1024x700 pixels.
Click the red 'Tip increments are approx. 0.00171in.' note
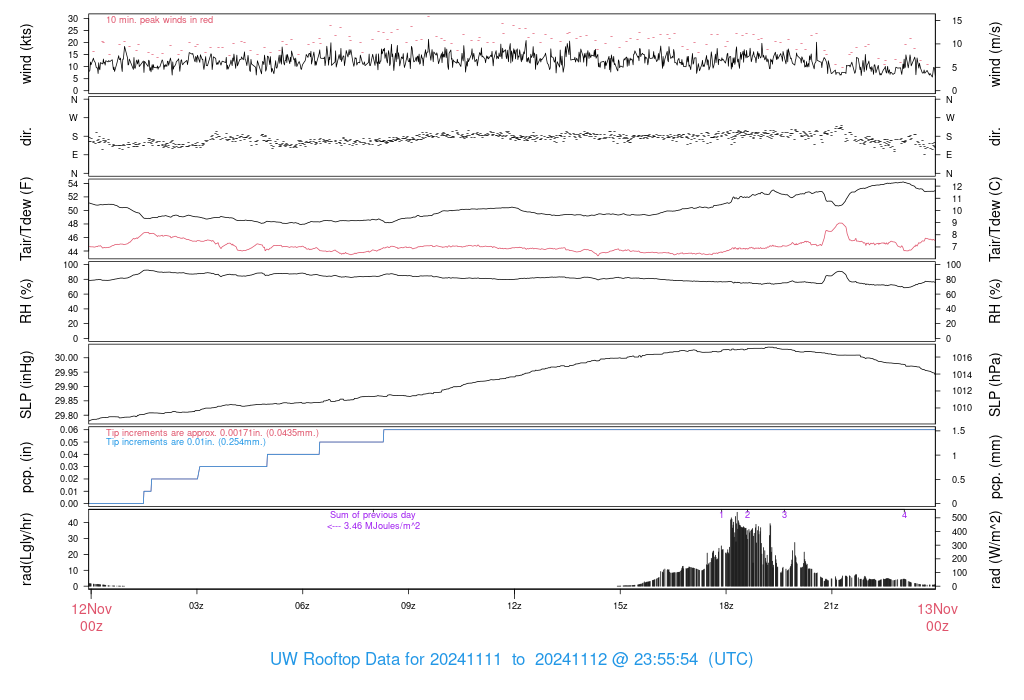pos(212,432)
